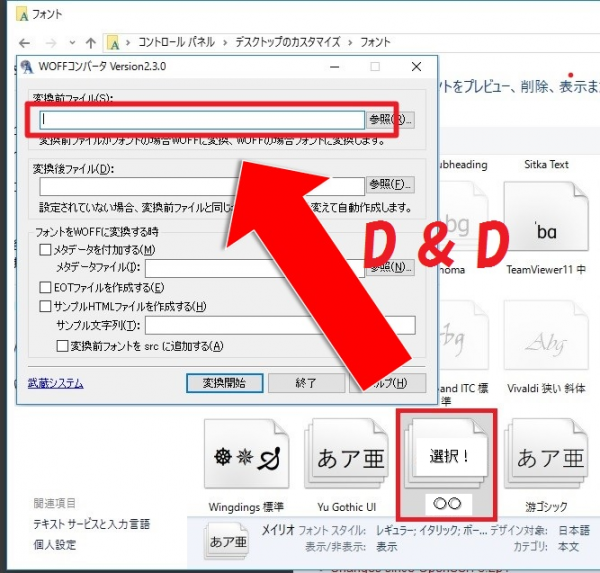Browse metadata file with 参照(N)
The image size is (600, 573).
click(390, 267)
